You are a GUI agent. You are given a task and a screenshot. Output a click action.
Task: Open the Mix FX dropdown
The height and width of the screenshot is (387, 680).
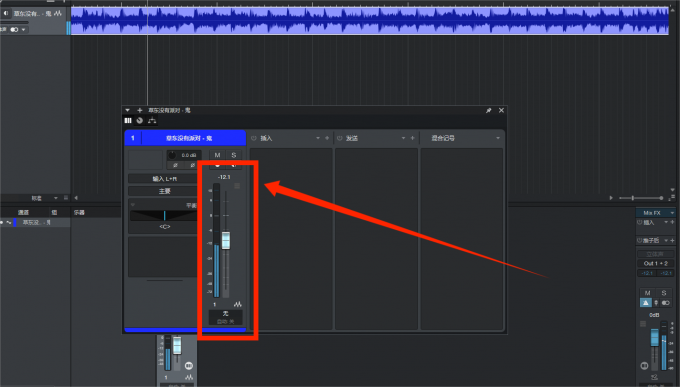point(655,213)
